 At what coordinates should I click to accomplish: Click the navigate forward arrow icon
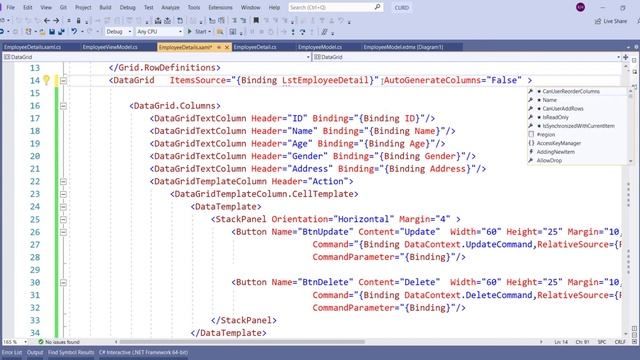pyautogui.click(x=56, y=20)
